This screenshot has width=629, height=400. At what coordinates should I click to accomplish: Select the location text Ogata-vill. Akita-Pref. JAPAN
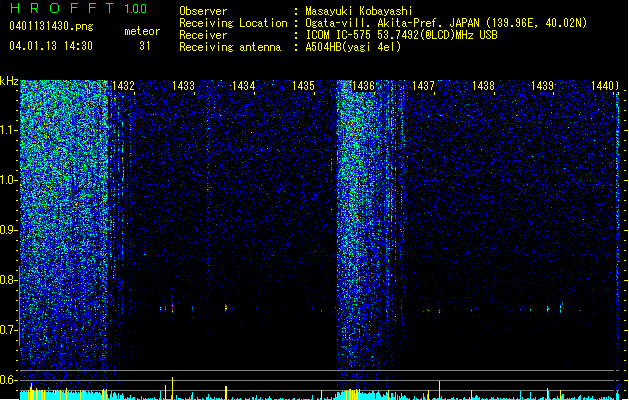point(392,23)
